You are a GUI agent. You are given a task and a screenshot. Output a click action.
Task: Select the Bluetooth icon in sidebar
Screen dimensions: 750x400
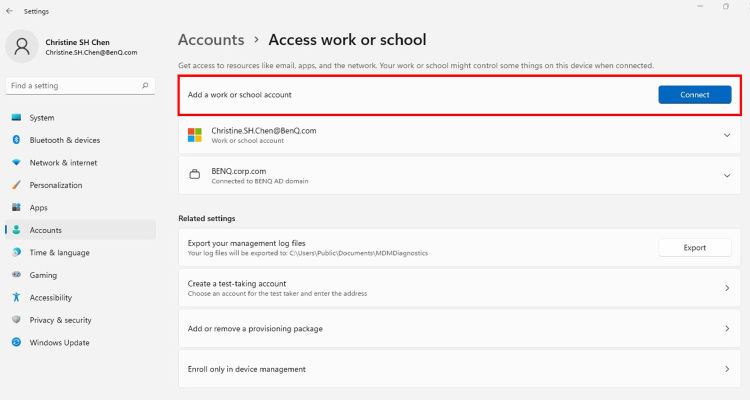pyautogui.click(x=16, y=140)
